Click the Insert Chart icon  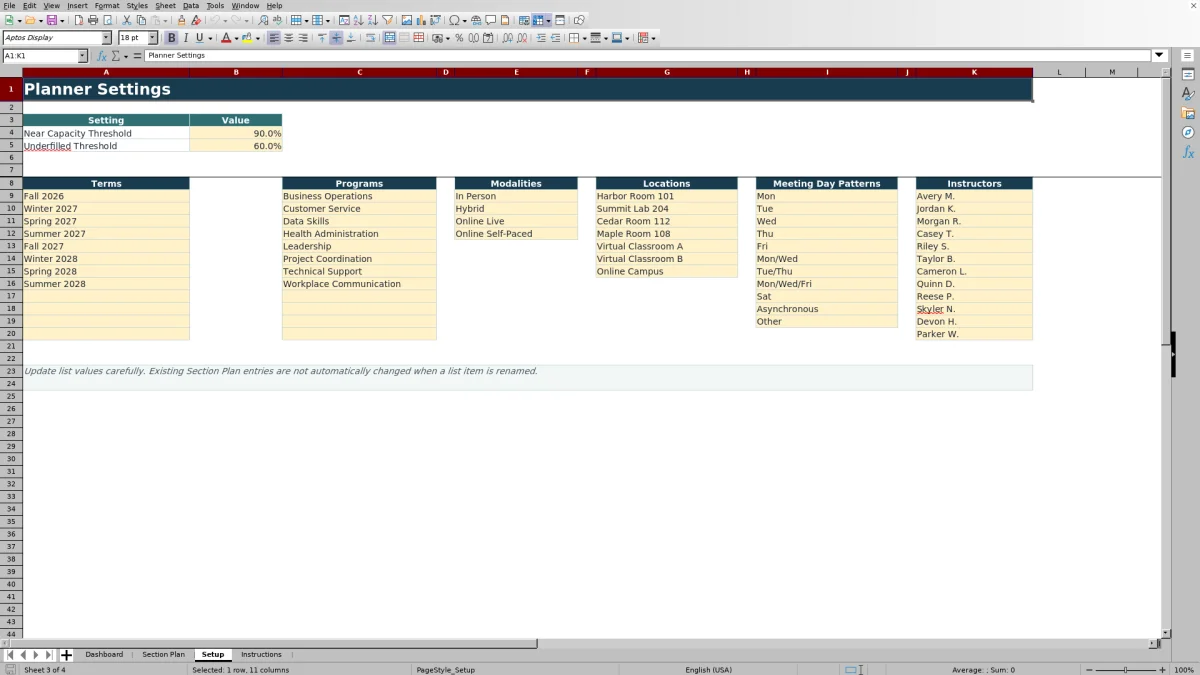[421, 20]
